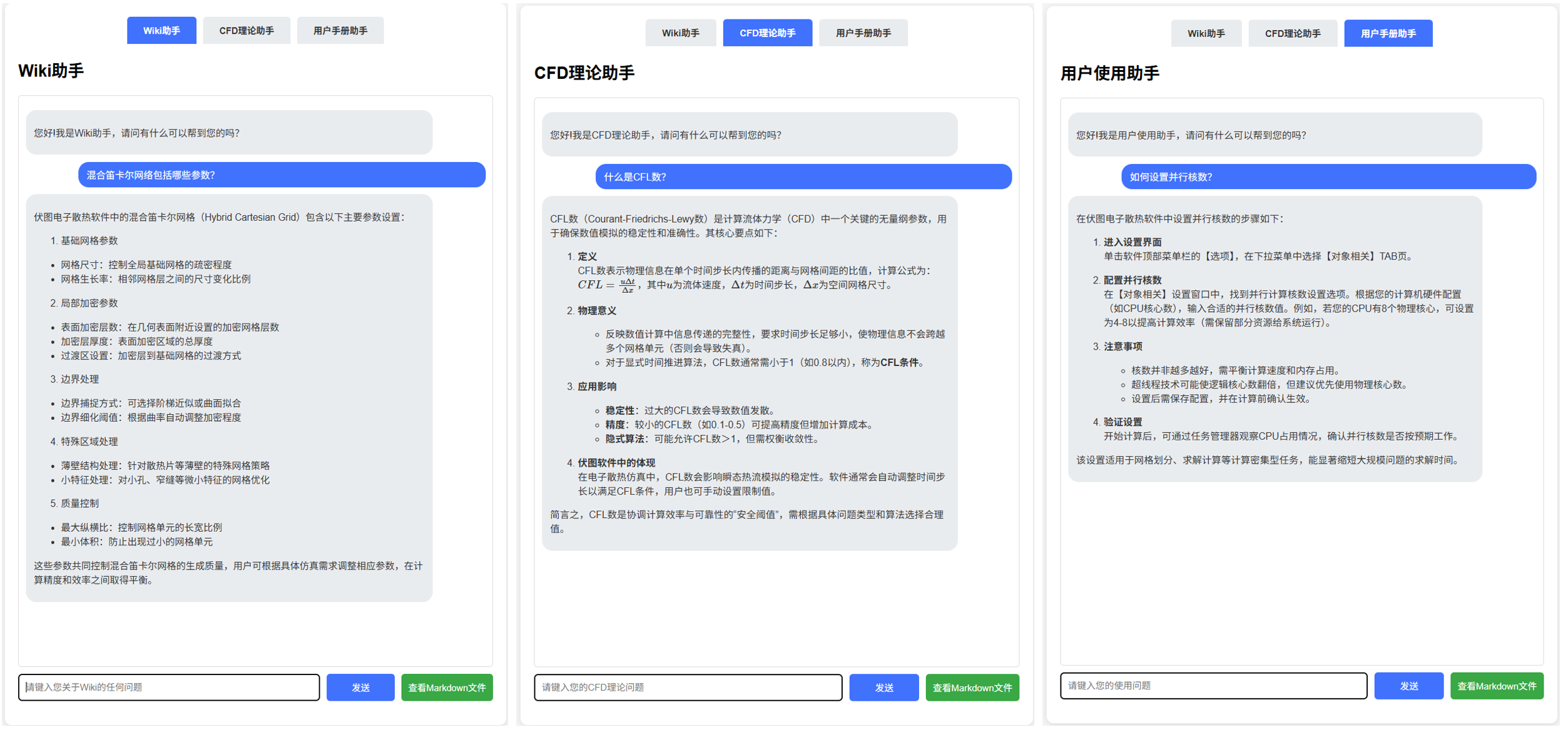Click Wiki助手 tab in middle panel
The image size is (1568, 732).
(681, 33)
